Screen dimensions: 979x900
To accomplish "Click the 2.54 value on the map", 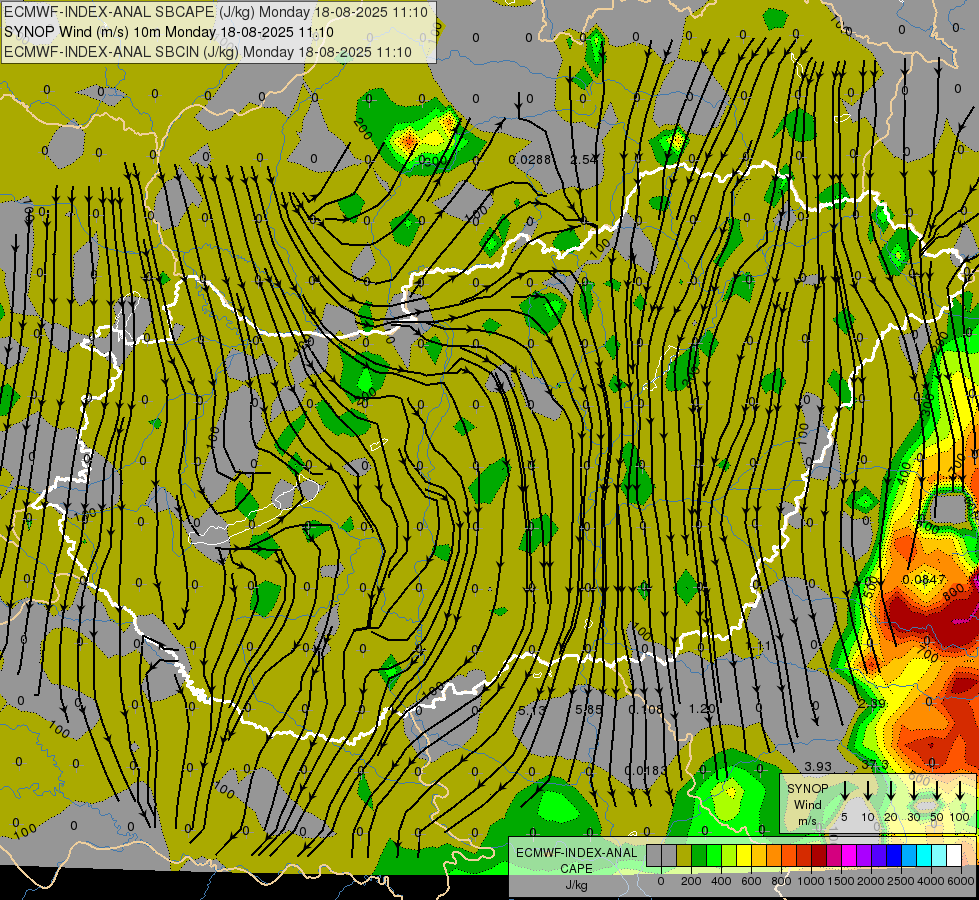I will (584, 160).
